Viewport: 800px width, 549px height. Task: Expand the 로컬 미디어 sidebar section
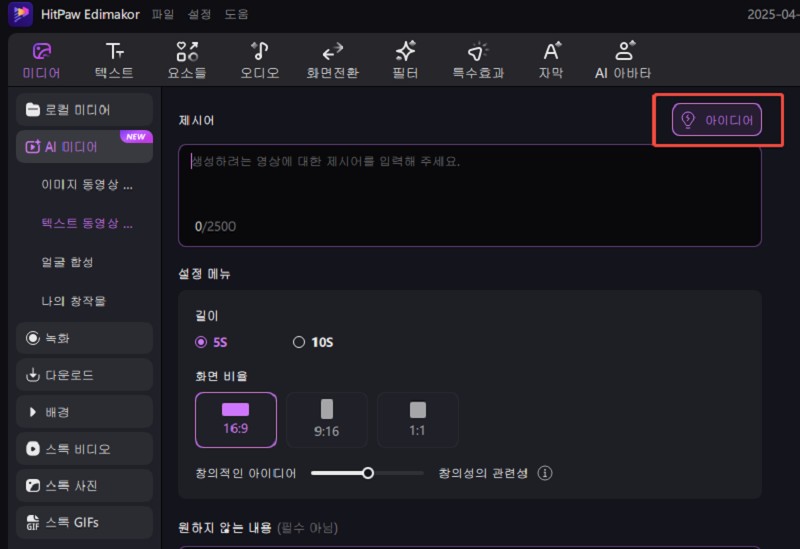point(85,110)
